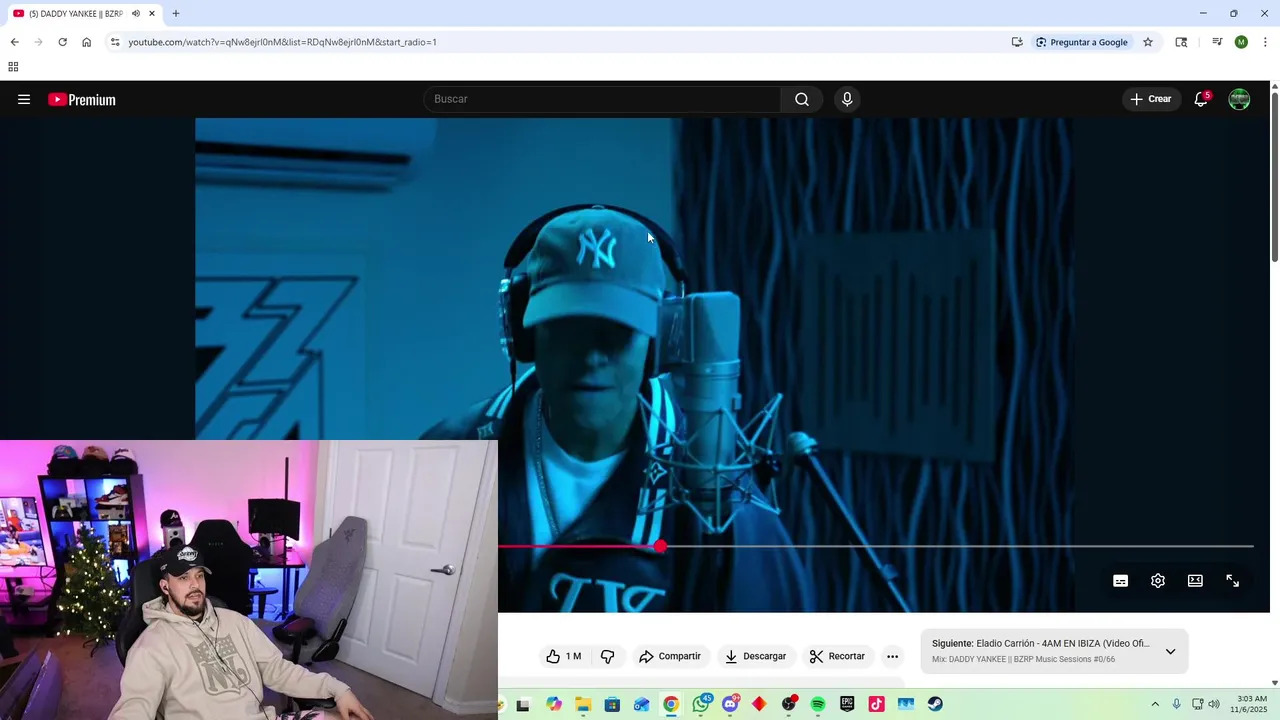Install the app via address bar icon
The height and width of the screenshot is (720, 1280).
pos(1017,42)
